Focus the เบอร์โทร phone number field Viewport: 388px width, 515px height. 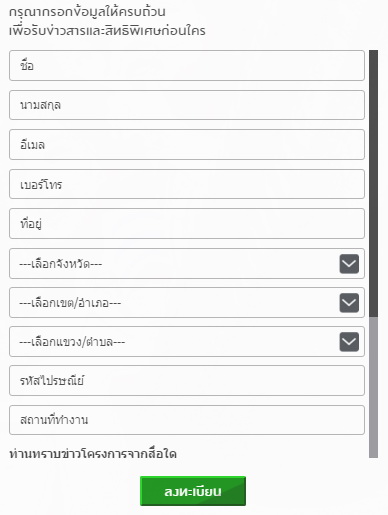(x=187, y=184)
